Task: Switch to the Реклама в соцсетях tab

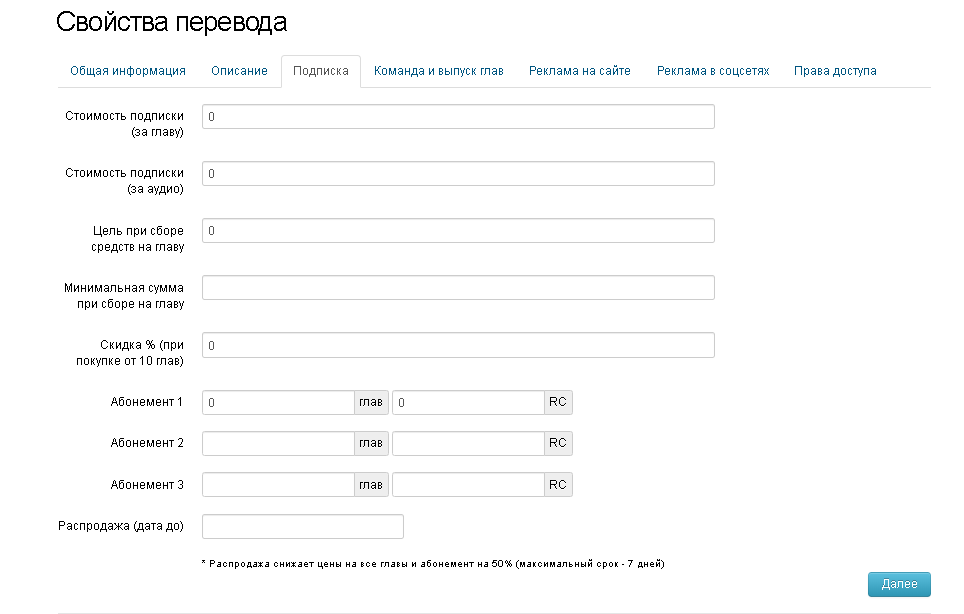Action: (x=713, y=71)
